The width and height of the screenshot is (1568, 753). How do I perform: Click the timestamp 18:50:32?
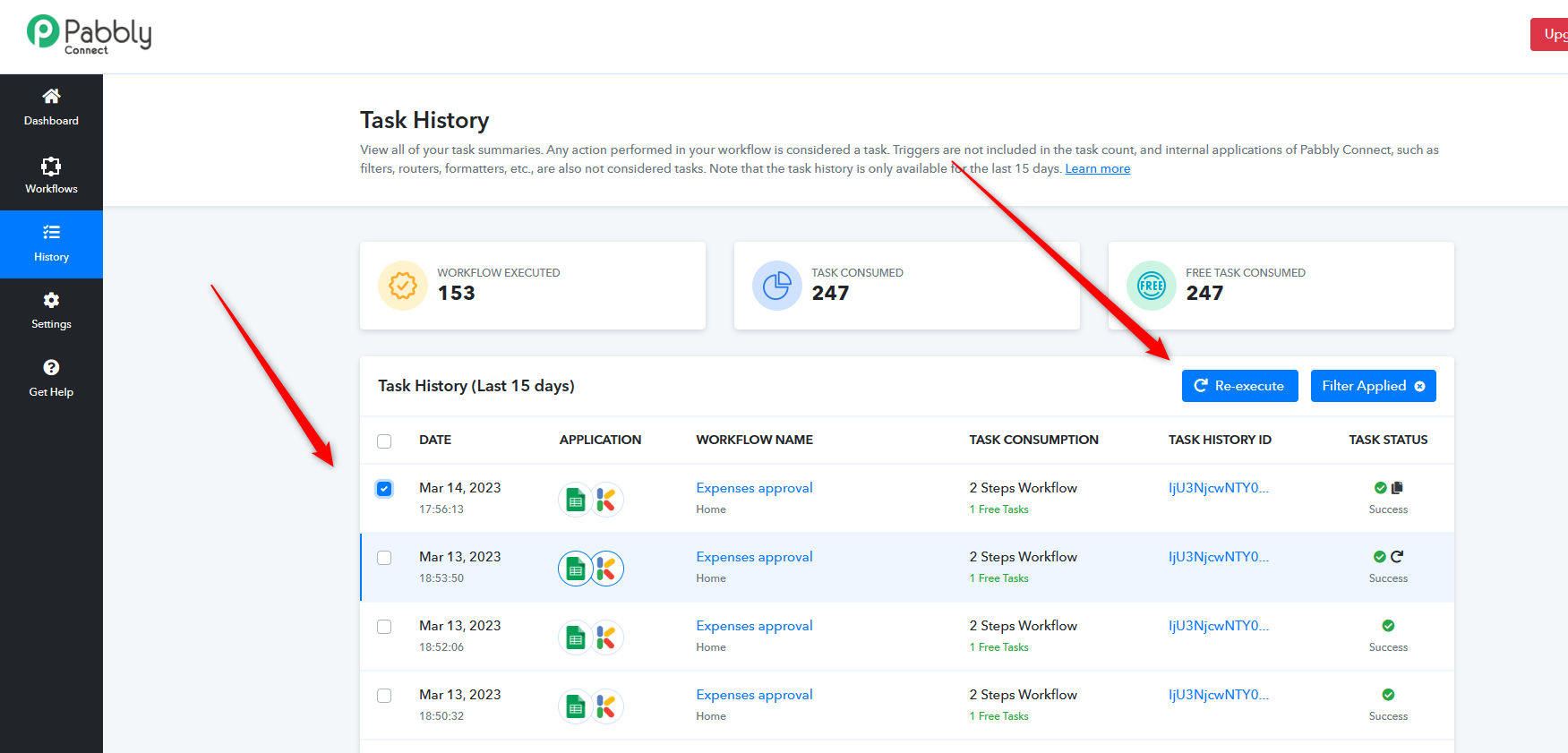pyautogui.click(x=441, y=716)
